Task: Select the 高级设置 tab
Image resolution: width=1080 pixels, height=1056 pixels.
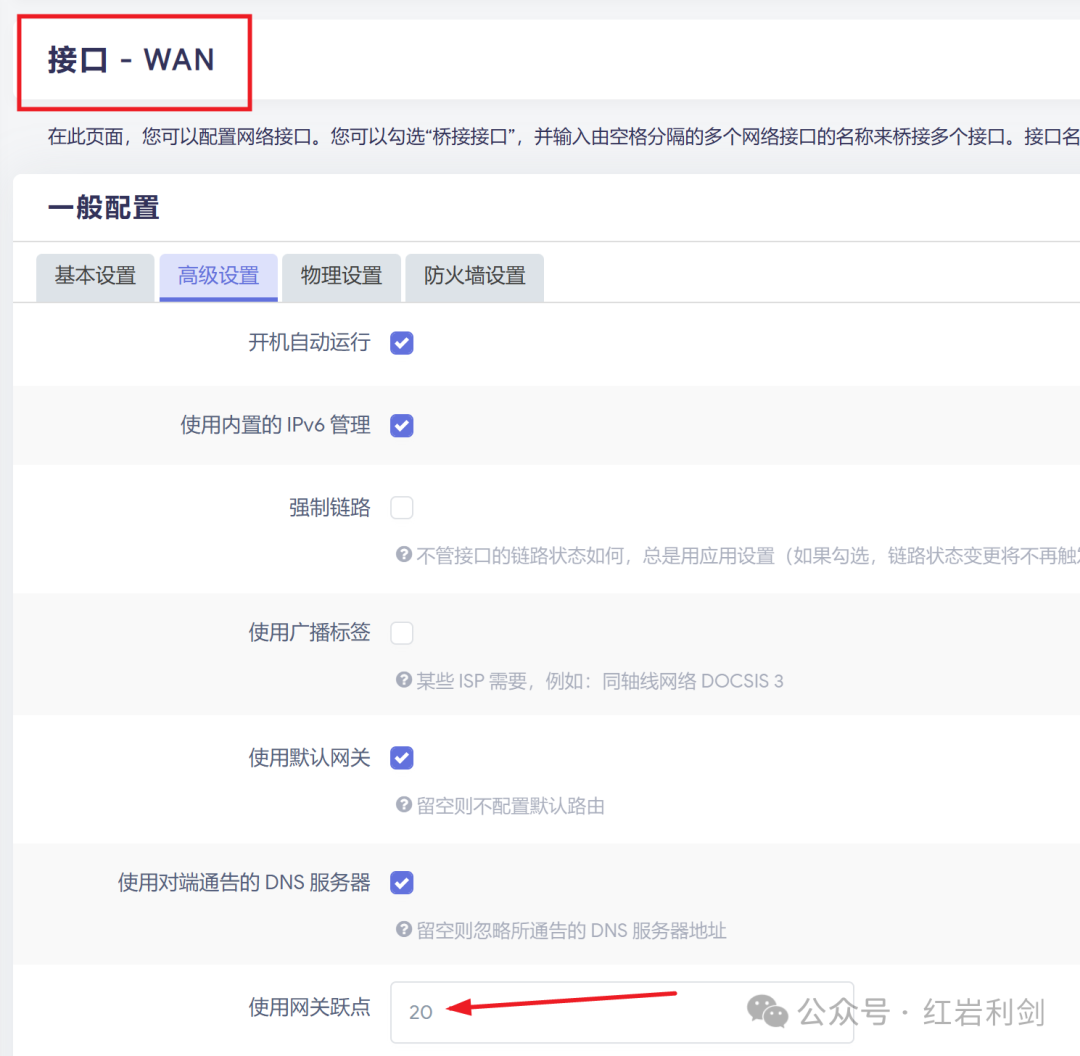Action: [x=218, y=276]
